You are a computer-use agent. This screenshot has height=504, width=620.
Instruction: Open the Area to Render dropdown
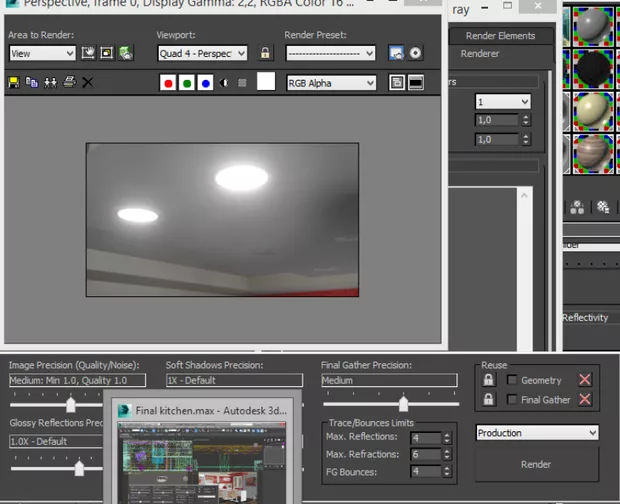tap(42, 53)
